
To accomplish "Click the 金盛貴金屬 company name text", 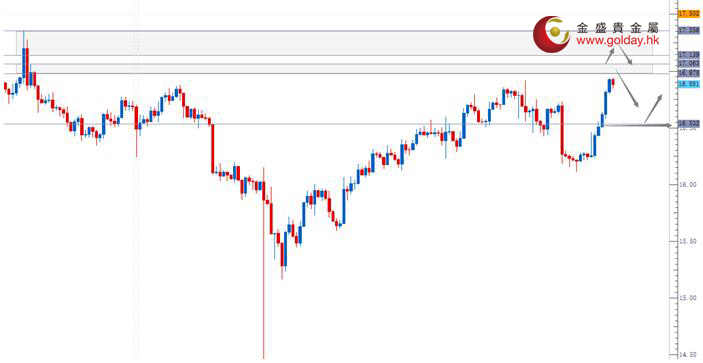I will 617,28.
